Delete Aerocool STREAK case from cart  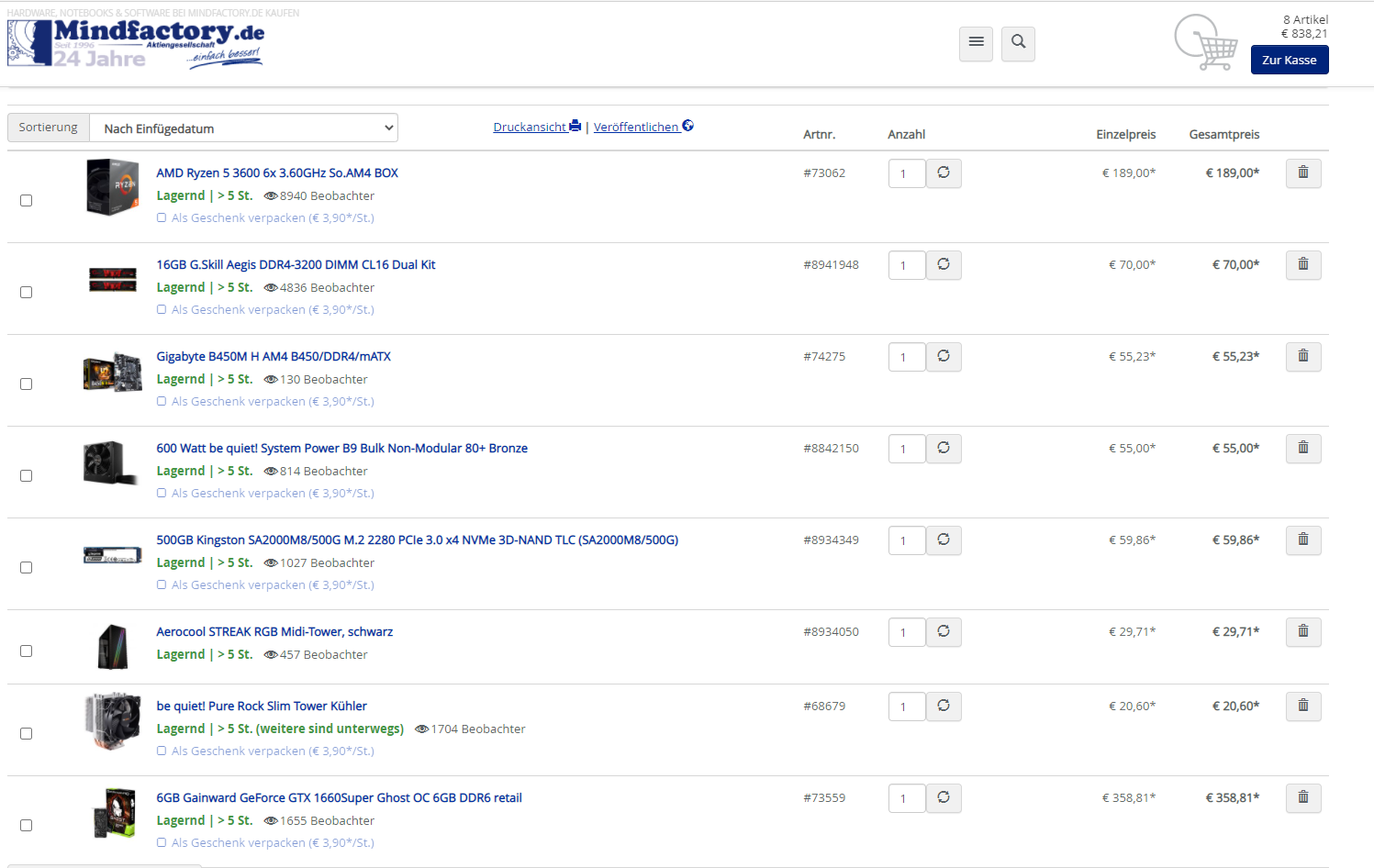tap(1302, 631)
